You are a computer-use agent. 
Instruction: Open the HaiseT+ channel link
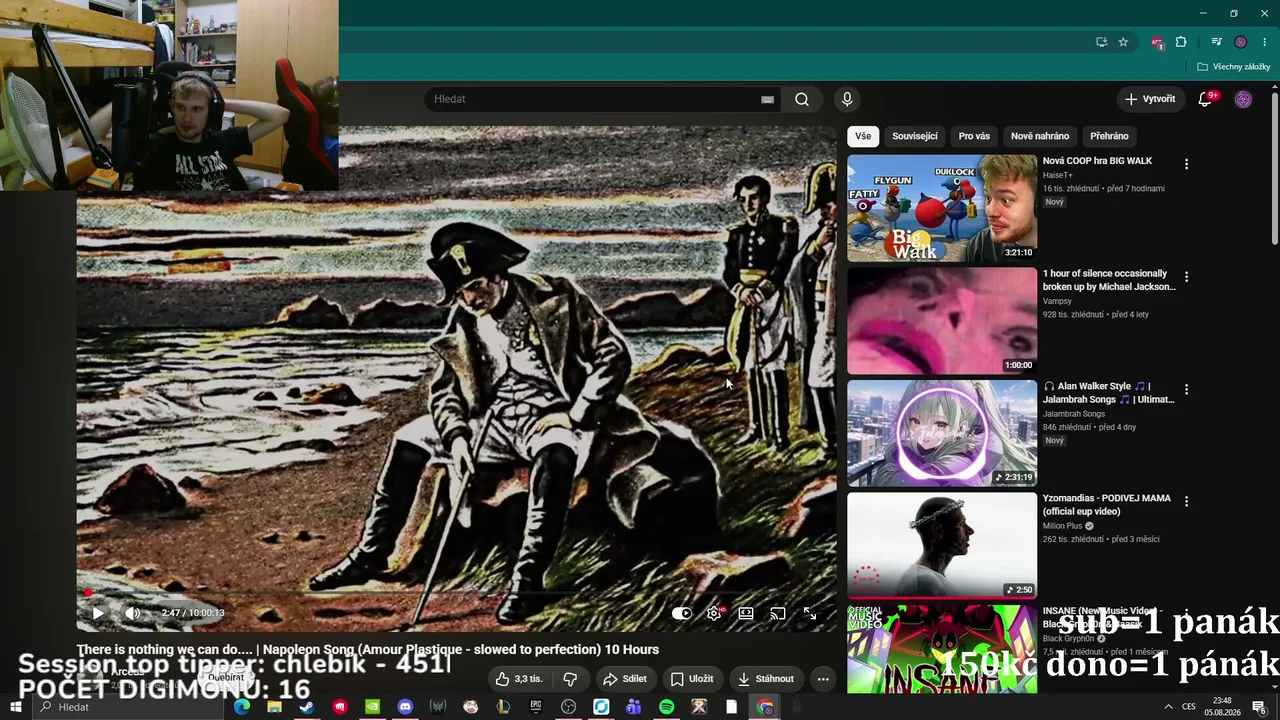click(x=1057, y=175)
